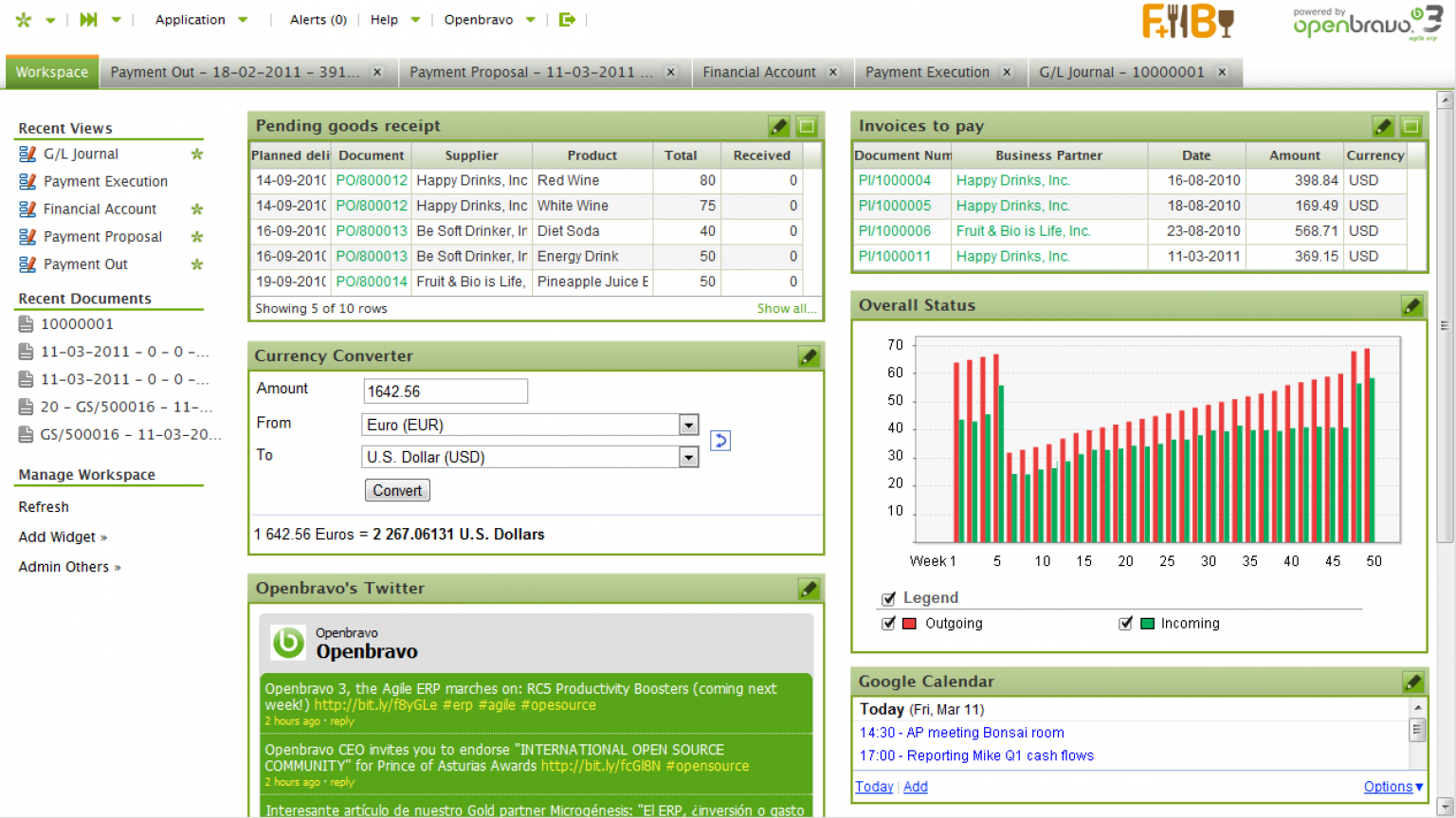1456x818 pixels.
Task: Click the logout icon in the top toolbar
Action: pos(566,19)
